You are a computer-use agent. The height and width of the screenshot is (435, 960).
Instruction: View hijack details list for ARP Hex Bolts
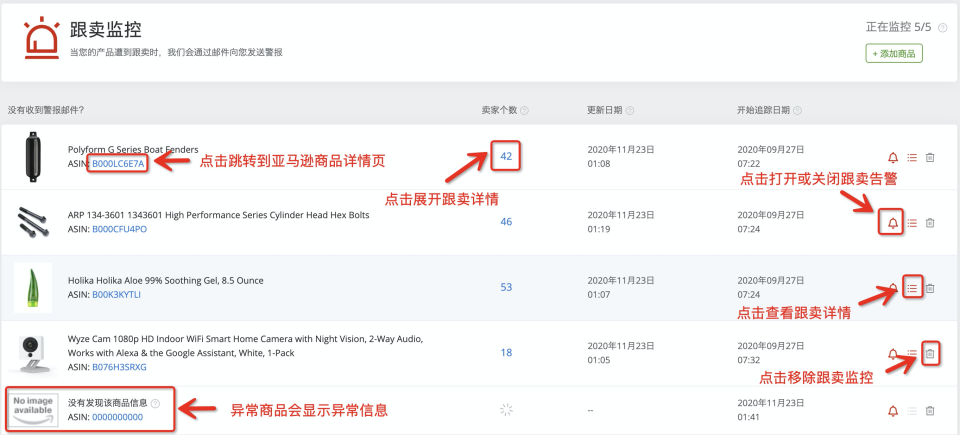911,222
